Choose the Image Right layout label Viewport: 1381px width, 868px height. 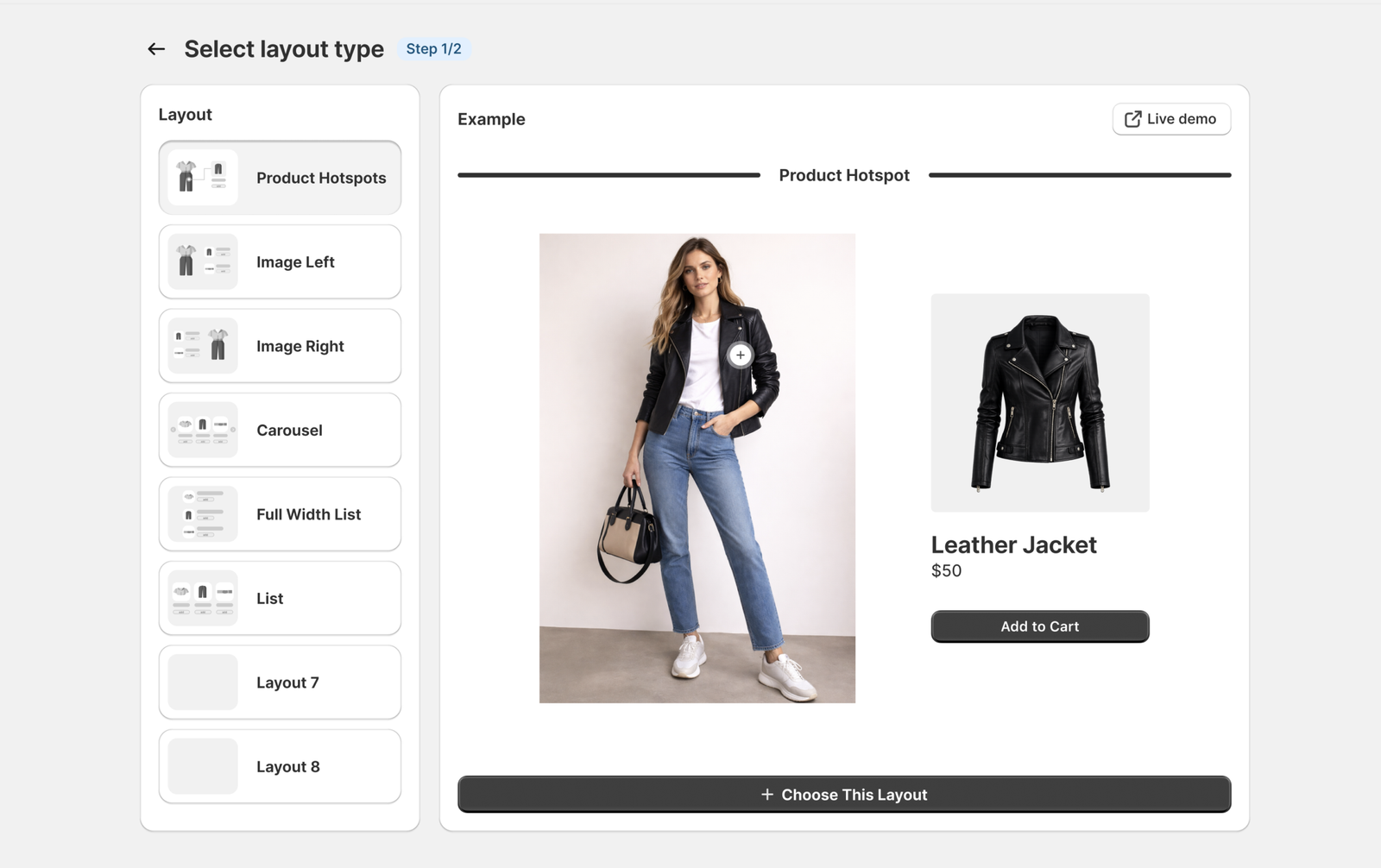pos(300,346)
